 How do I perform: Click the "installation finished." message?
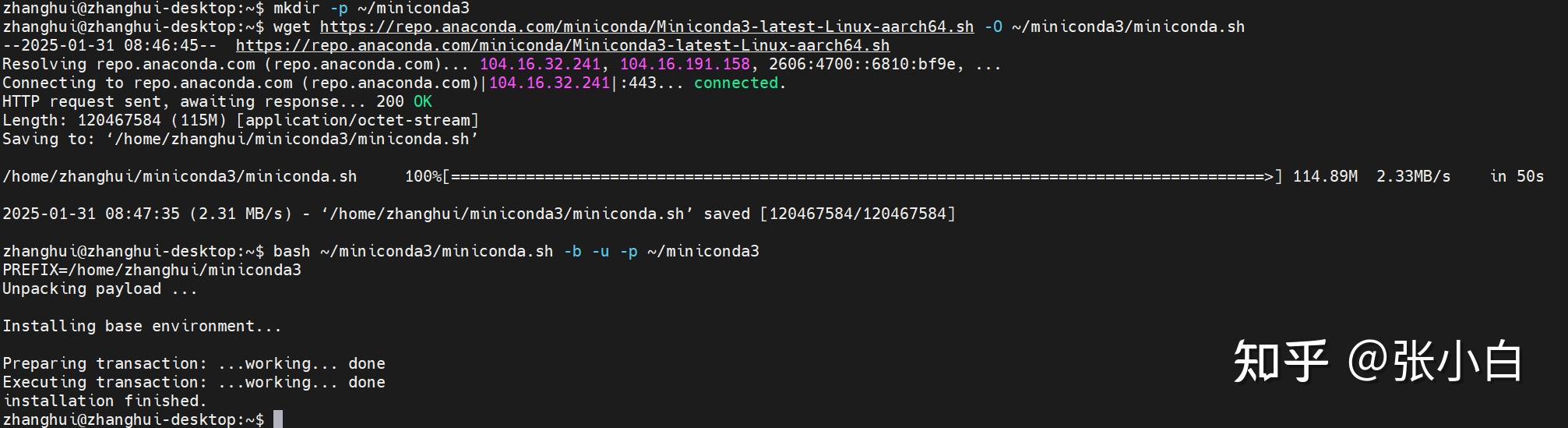[104, 401]
